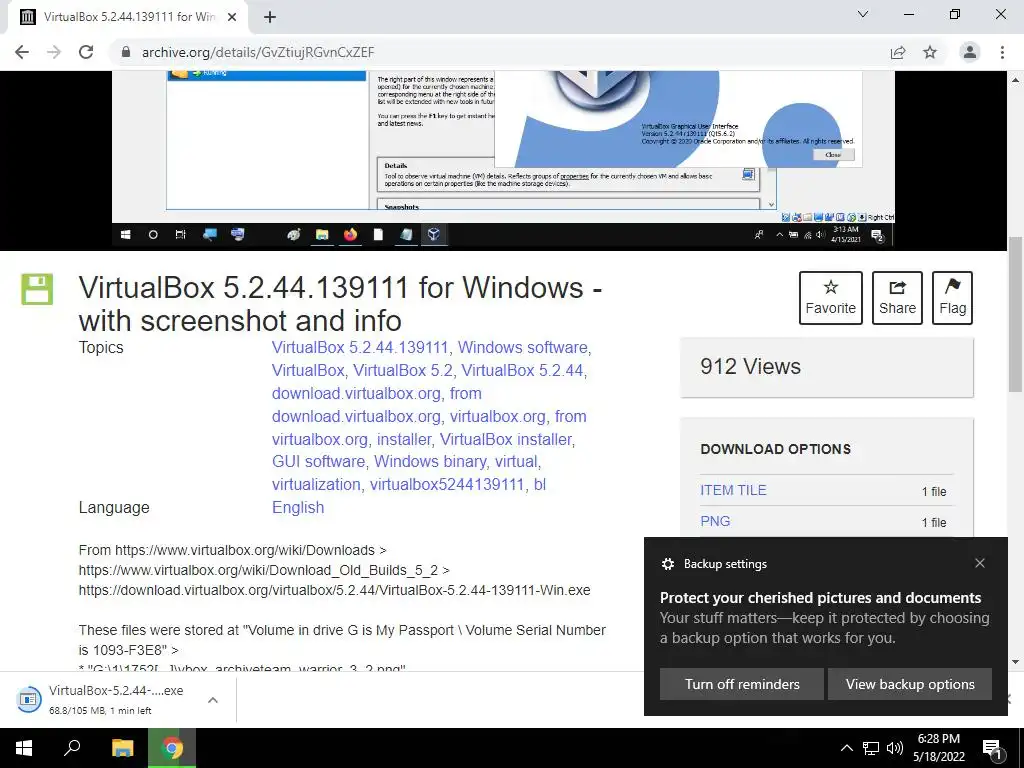Open network status tray icon
The width and height of the screenshot is (1024, 768).
click(871, 748)
